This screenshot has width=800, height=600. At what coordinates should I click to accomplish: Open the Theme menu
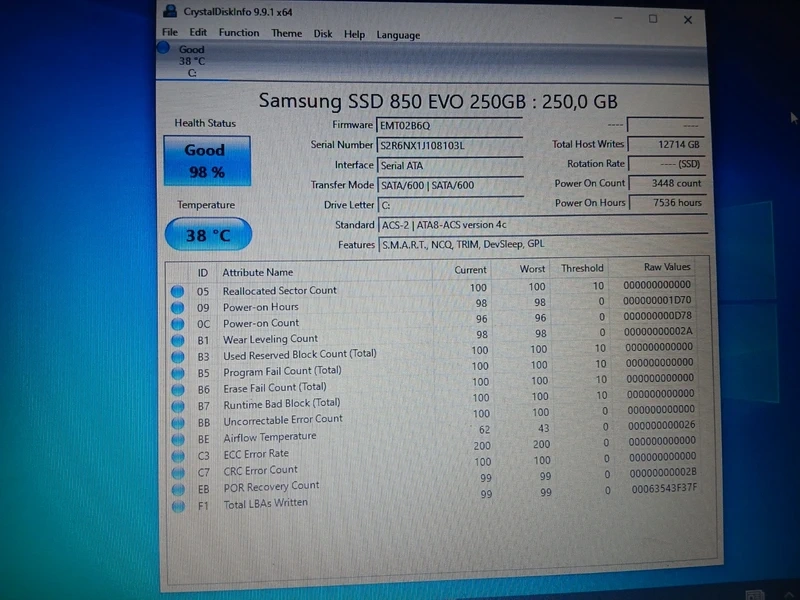(286, 34)
